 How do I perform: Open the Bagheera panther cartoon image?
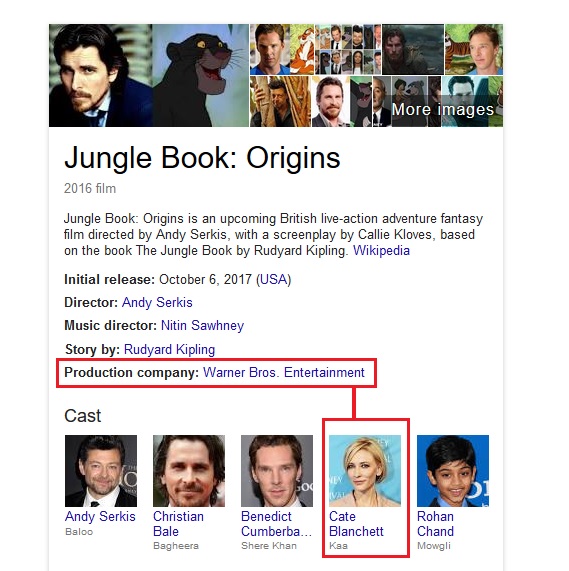click(201, 75)
